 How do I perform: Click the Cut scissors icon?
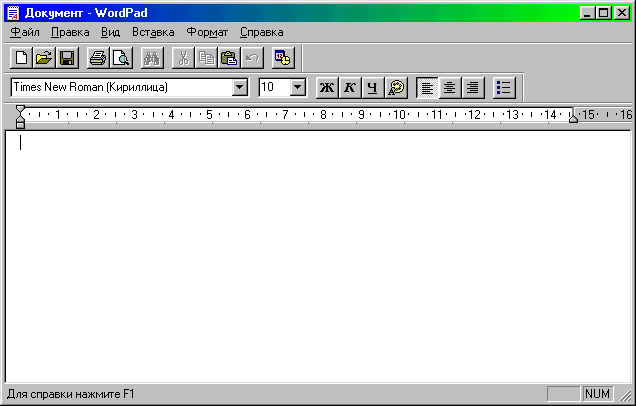coord(183,58)
